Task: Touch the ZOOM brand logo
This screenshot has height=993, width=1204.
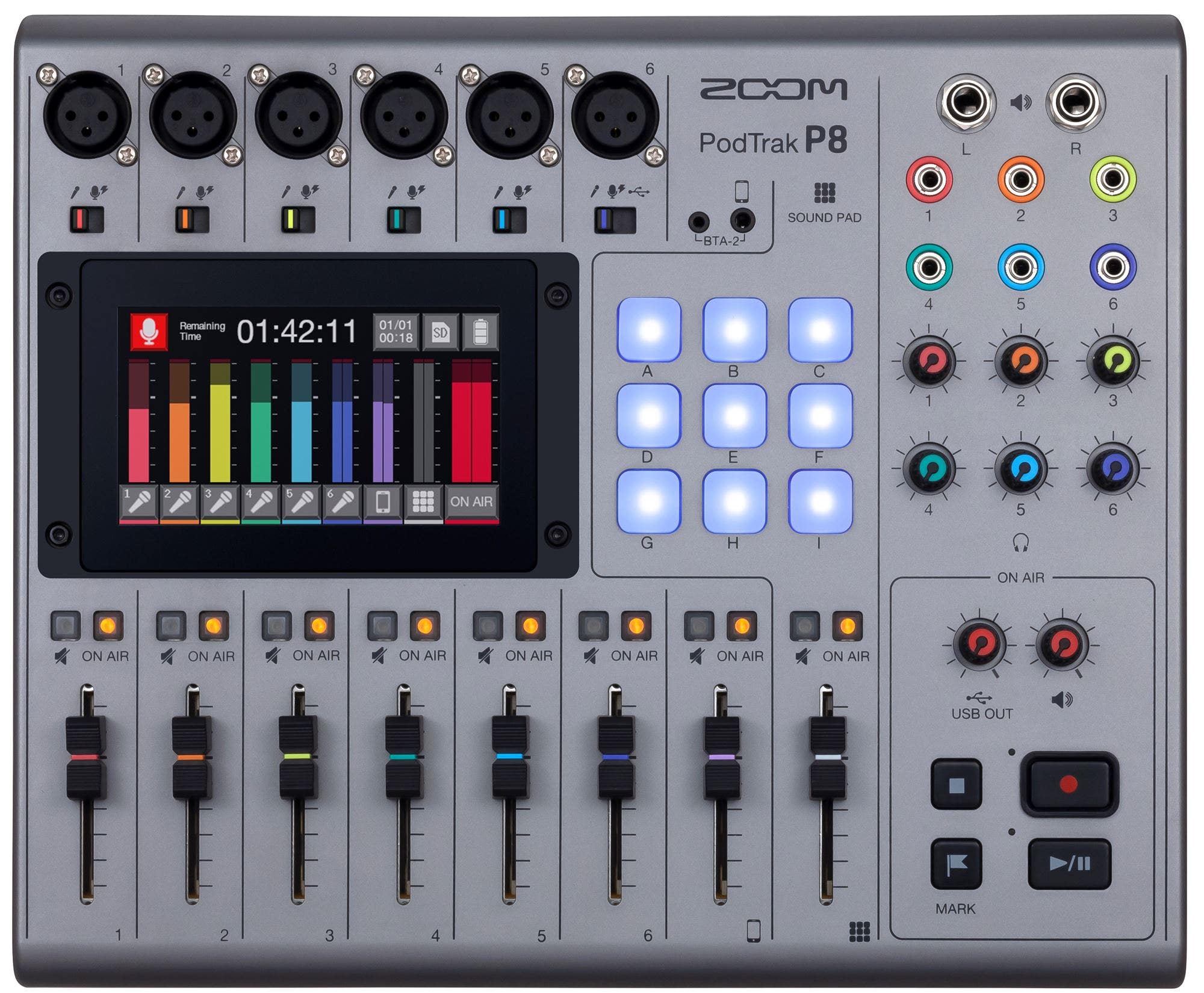Action: [774, 89]
